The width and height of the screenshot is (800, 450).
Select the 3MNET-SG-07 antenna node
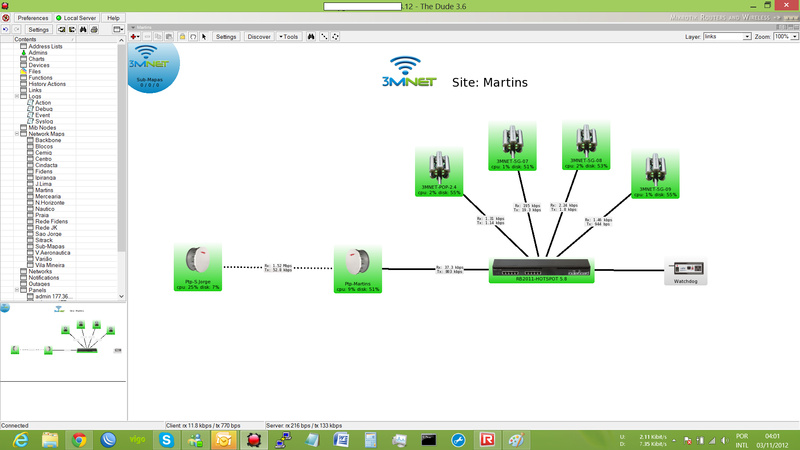click(512, 146)
